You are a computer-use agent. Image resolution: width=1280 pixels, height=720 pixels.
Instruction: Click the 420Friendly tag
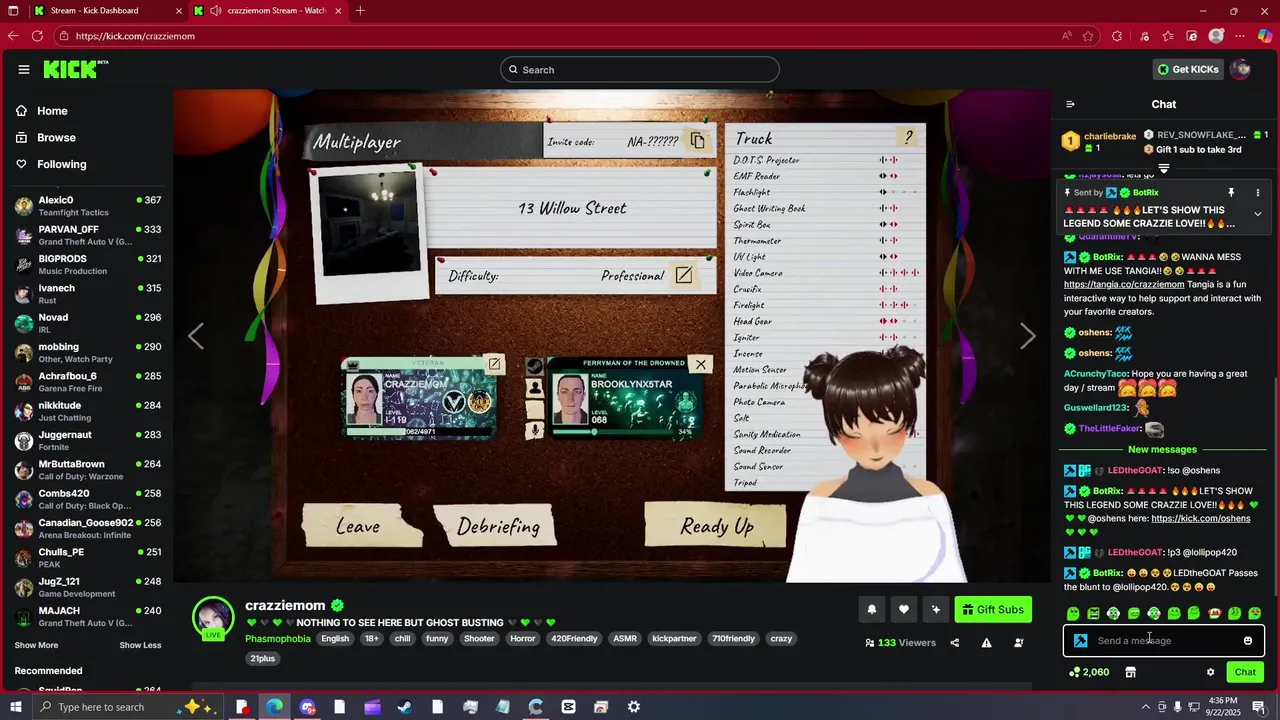click(x=573, y=639)
